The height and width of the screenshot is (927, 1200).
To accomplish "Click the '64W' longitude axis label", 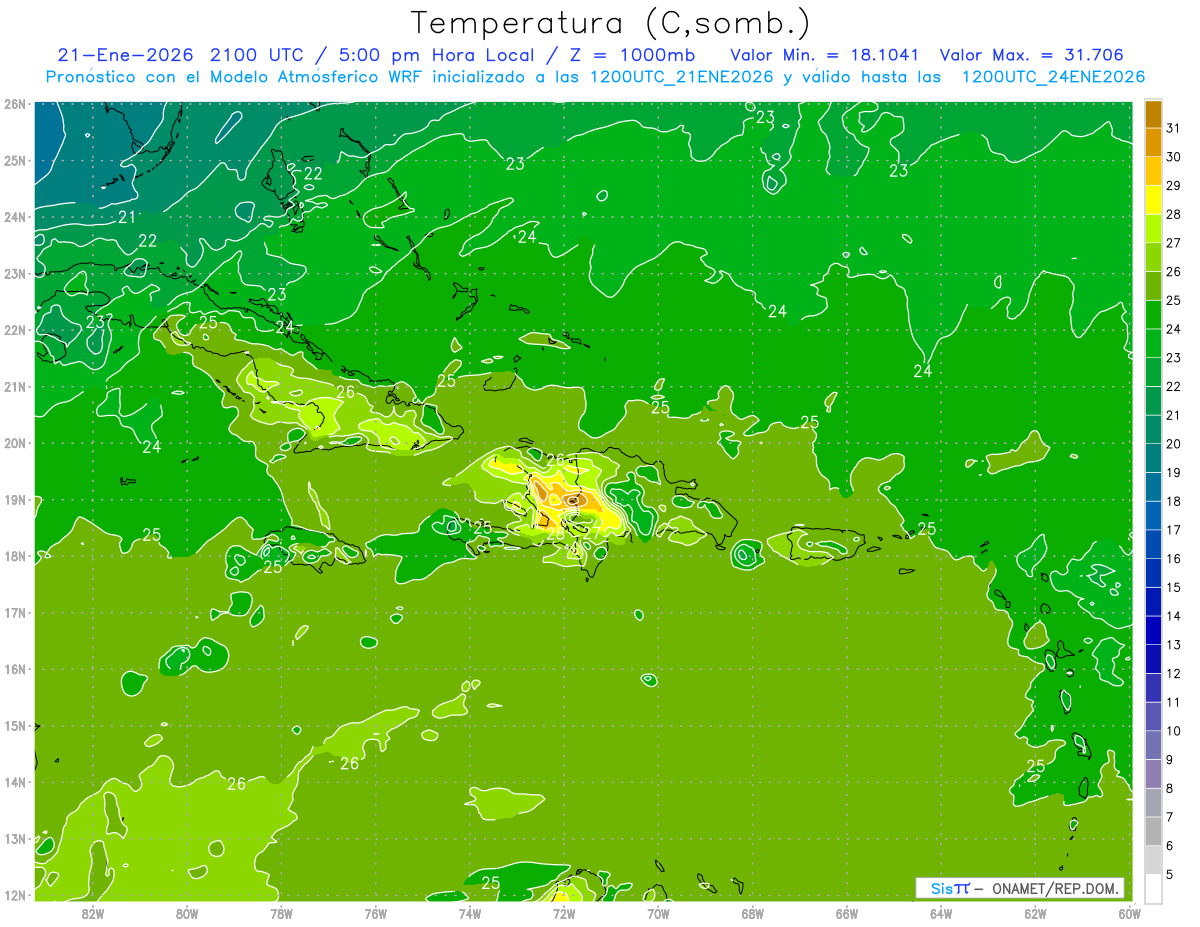I will click(x=941, y=913).
